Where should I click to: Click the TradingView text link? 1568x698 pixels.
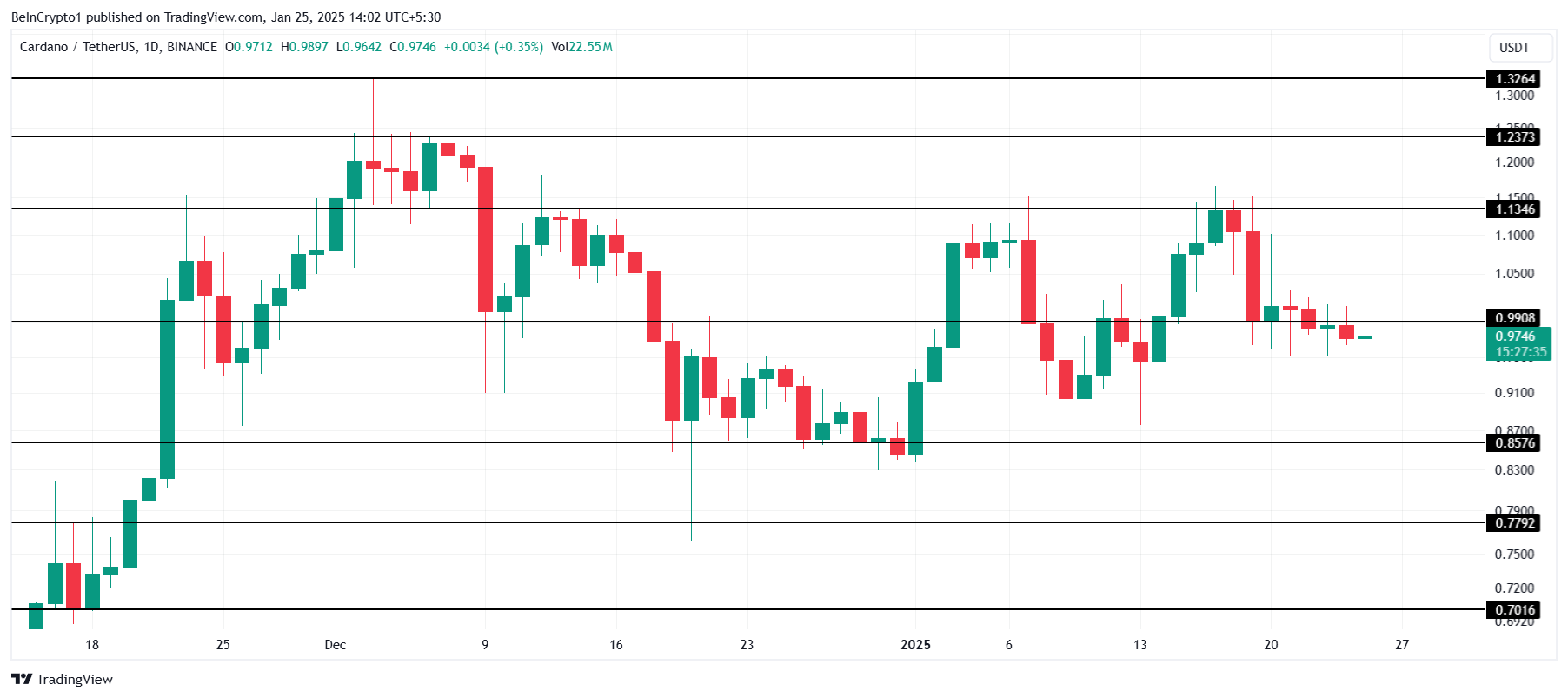point(75,680)
